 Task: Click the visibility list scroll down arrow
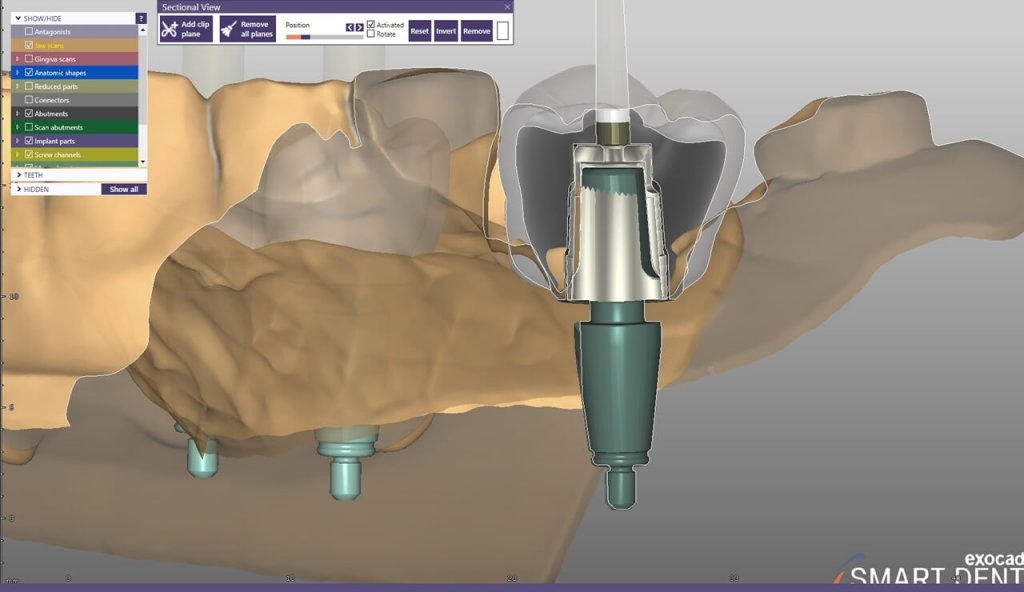point(142,161)
